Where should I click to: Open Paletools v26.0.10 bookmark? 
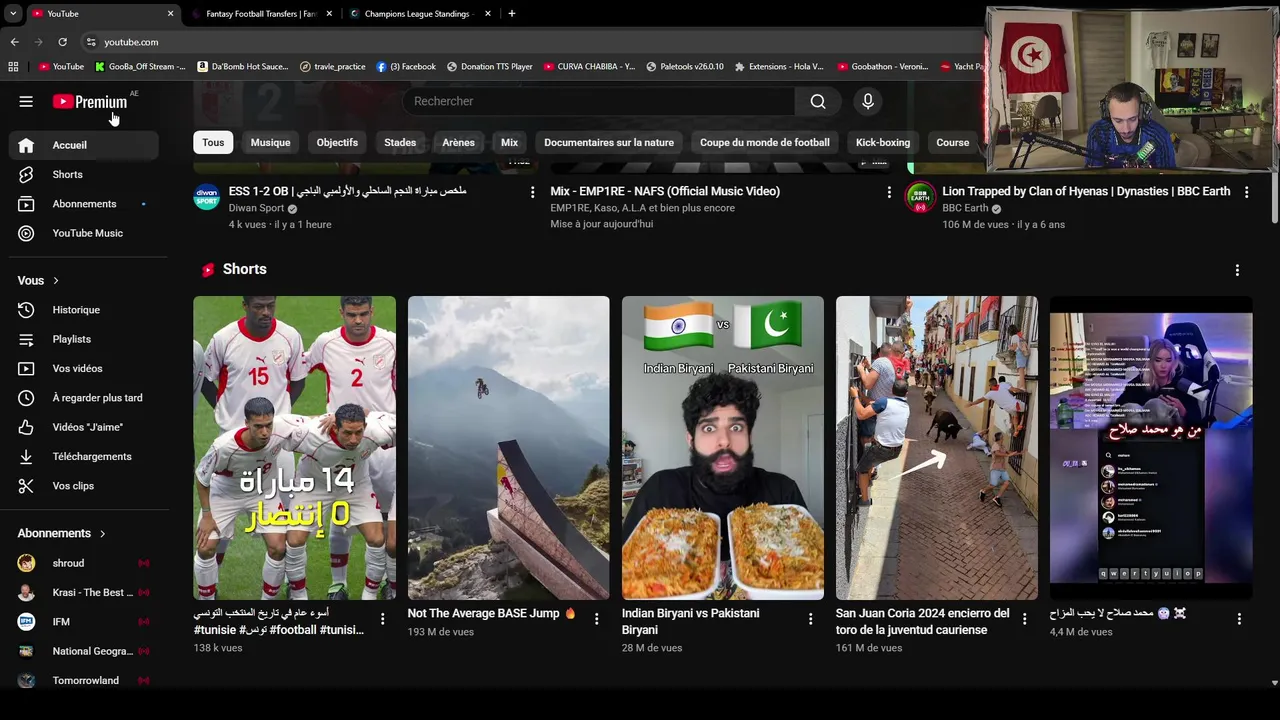point(685,67)
